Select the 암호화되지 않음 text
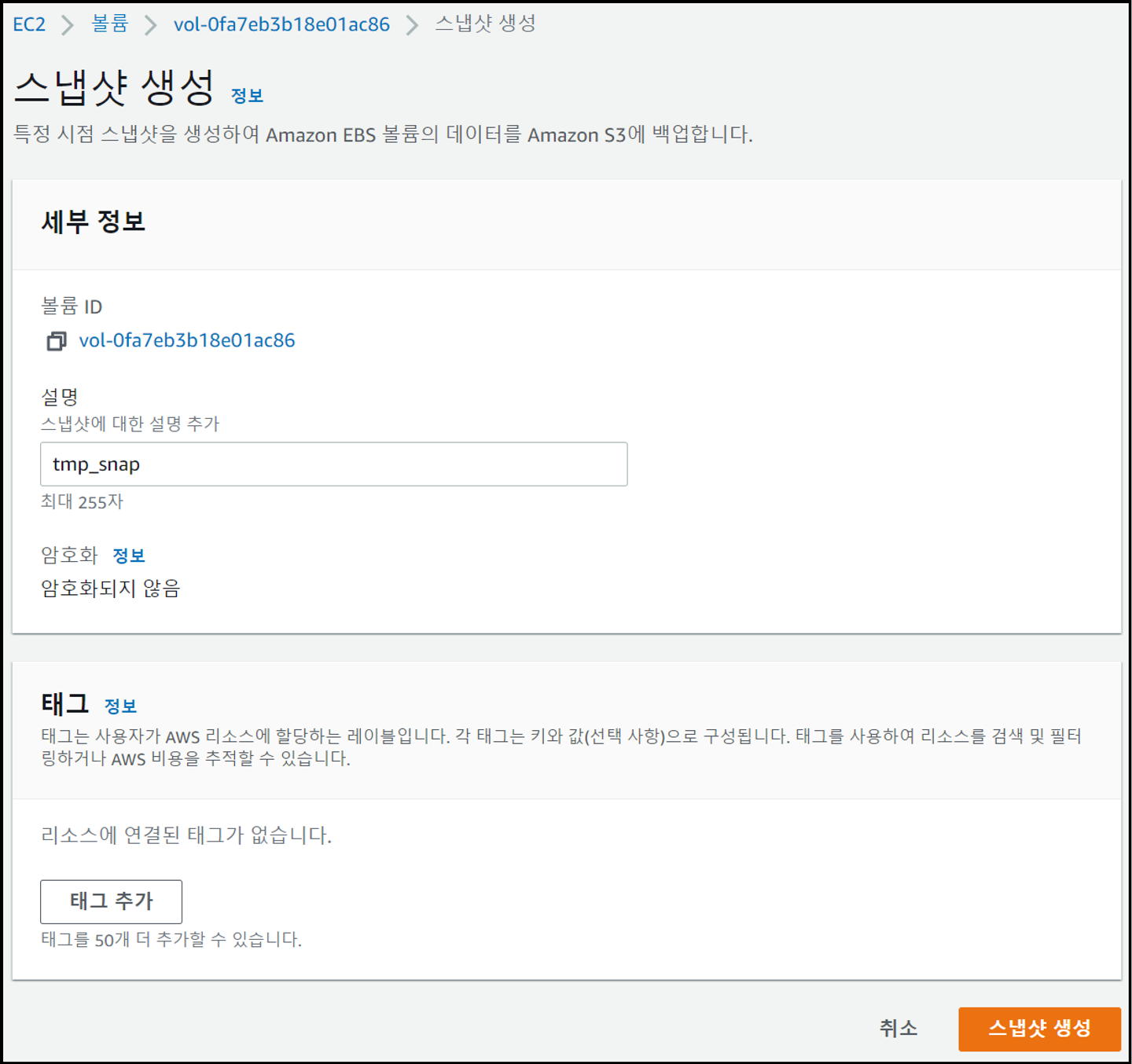The width and height of the screenshot is (1132, 1064). [x=111, y=589]
